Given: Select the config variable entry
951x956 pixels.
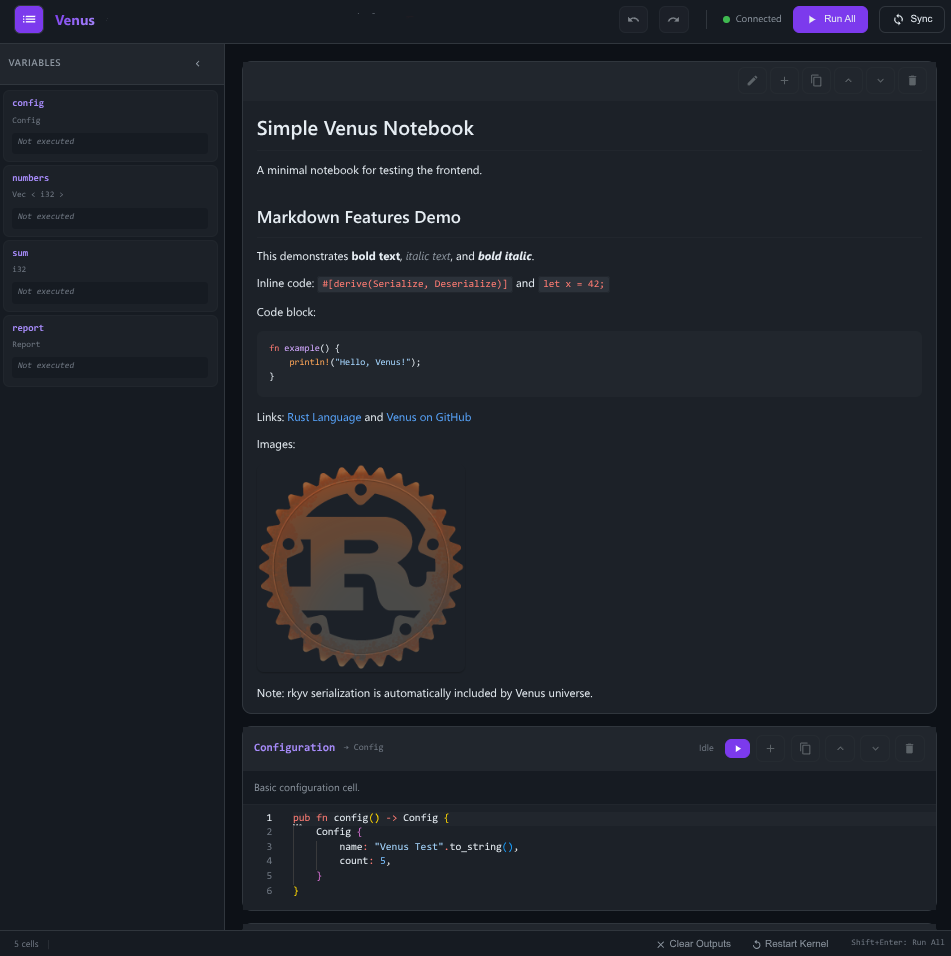Looking at the screenshot, I should (x=110, y=126).
